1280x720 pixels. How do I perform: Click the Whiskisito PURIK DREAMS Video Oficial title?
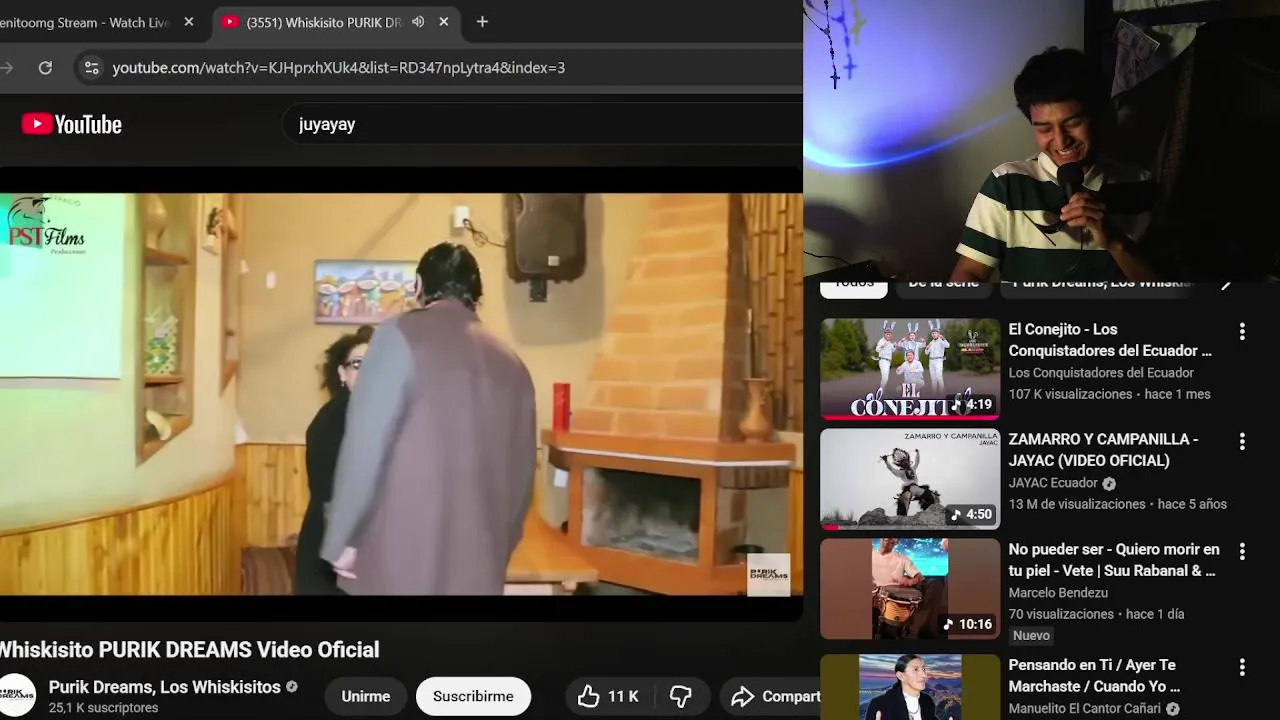(189, 650)
